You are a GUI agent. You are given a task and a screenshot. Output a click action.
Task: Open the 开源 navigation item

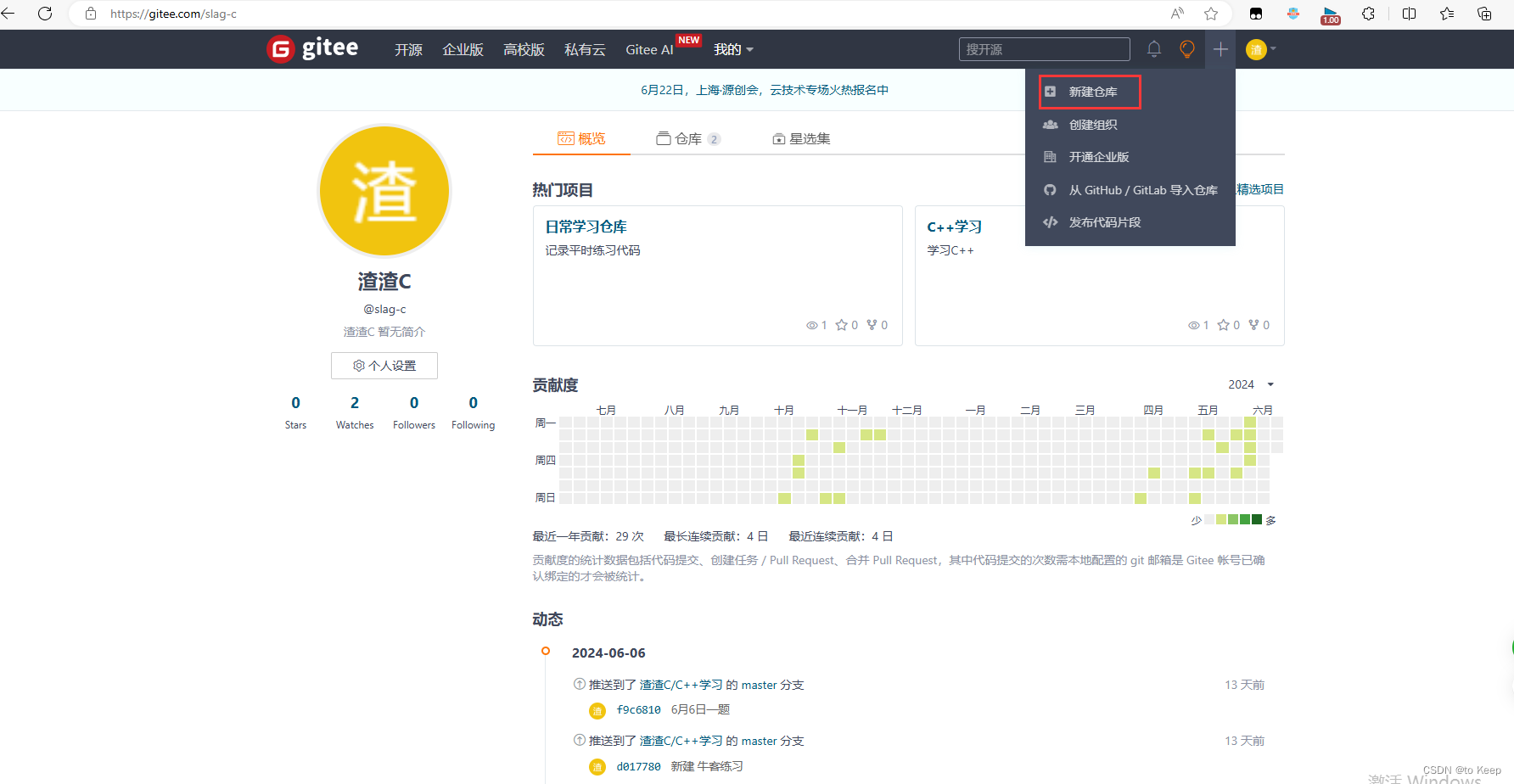click(408, 50)
